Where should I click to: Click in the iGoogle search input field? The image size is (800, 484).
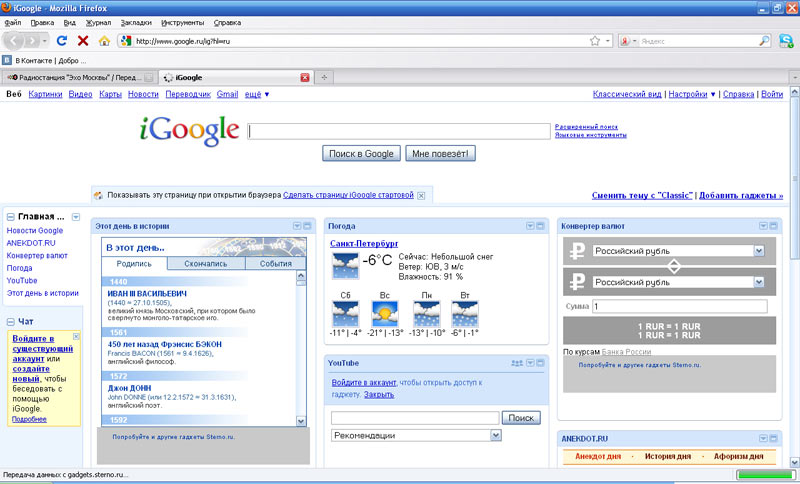(399, 131)
